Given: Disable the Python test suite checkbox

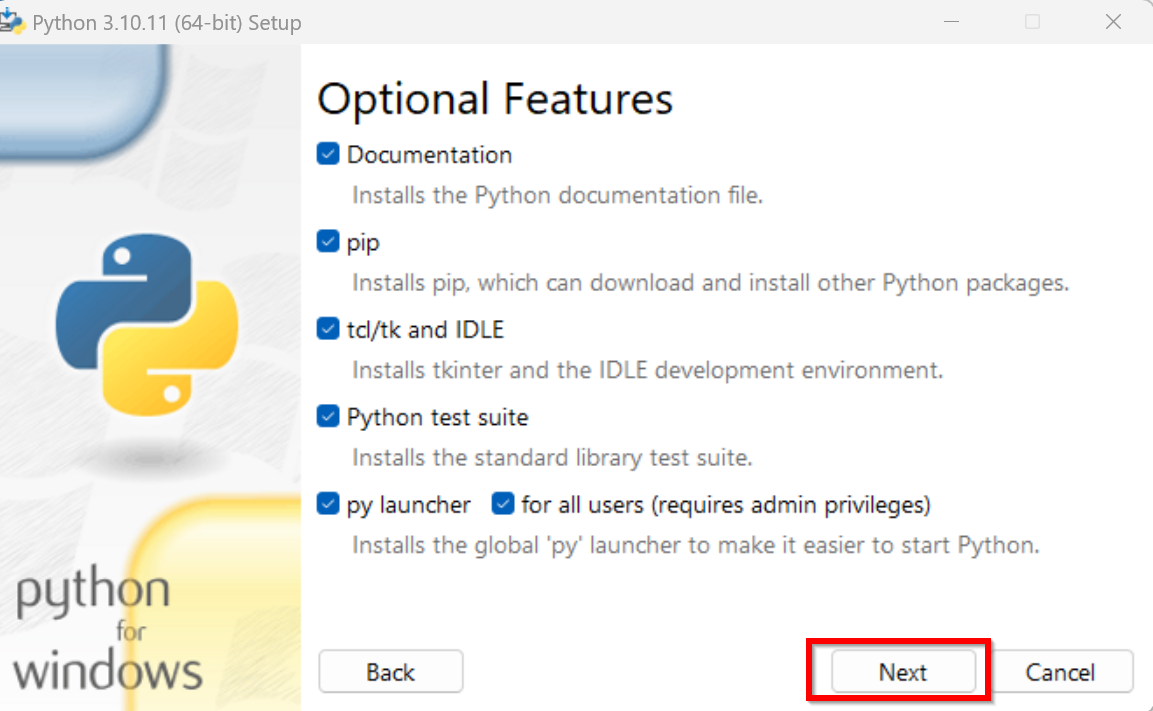Looking at the screenshot, I should [328, 416].
